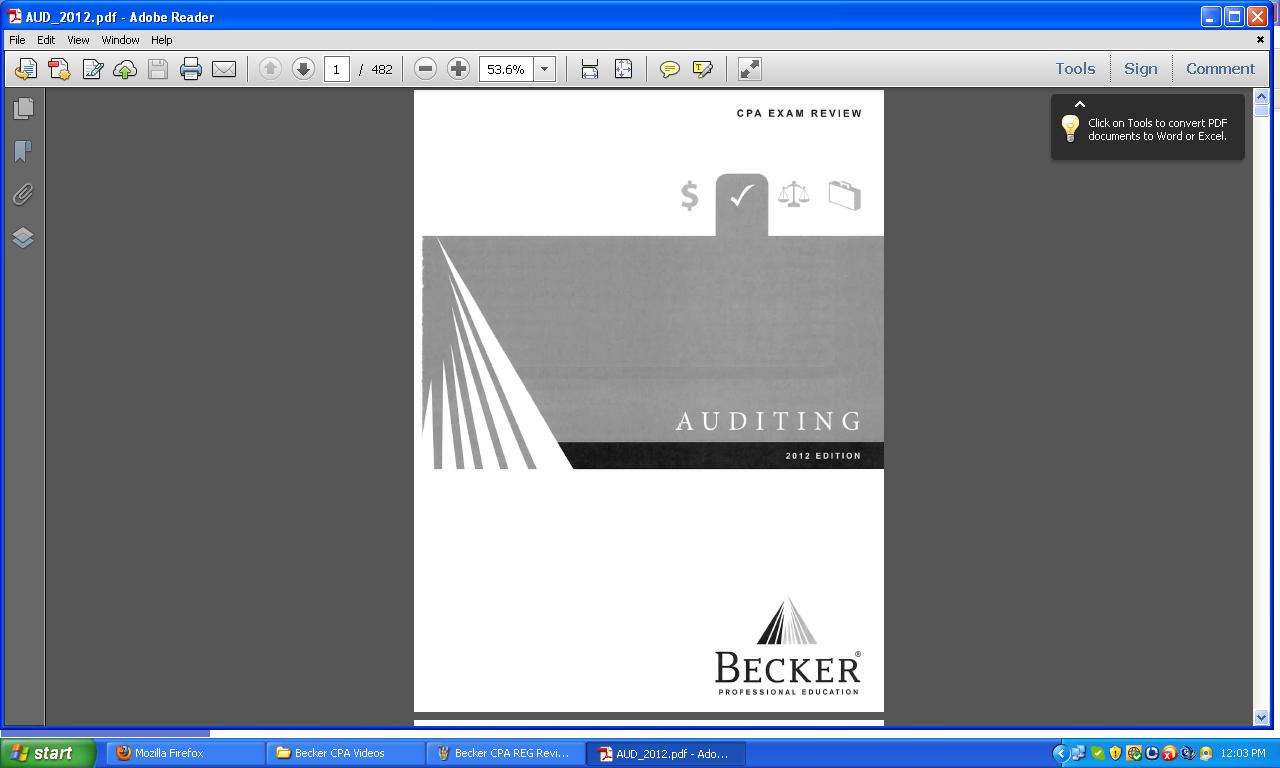Print the document with the printer icon
This screenshot has height=768, width=1280.
click(x=191, y=69)
